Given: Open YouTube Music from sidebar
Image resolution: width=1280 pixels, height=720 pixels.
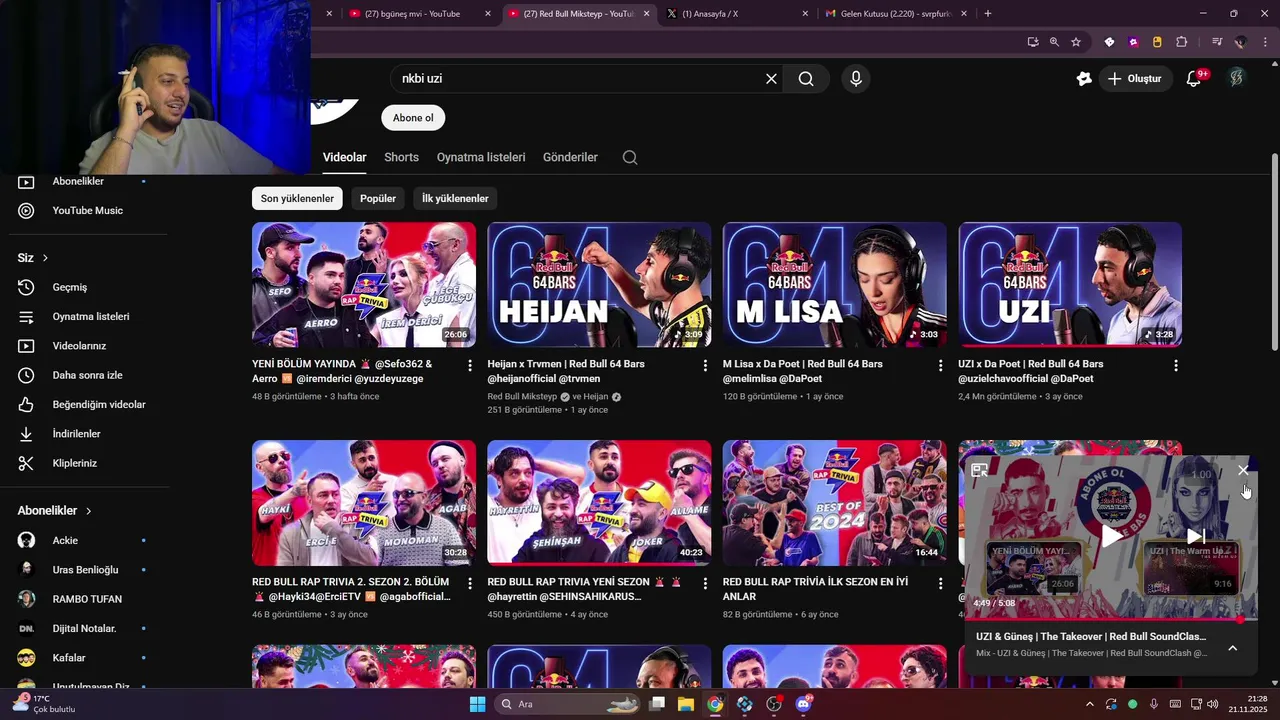Looking at the screenshot, I should tap(88, 211).
